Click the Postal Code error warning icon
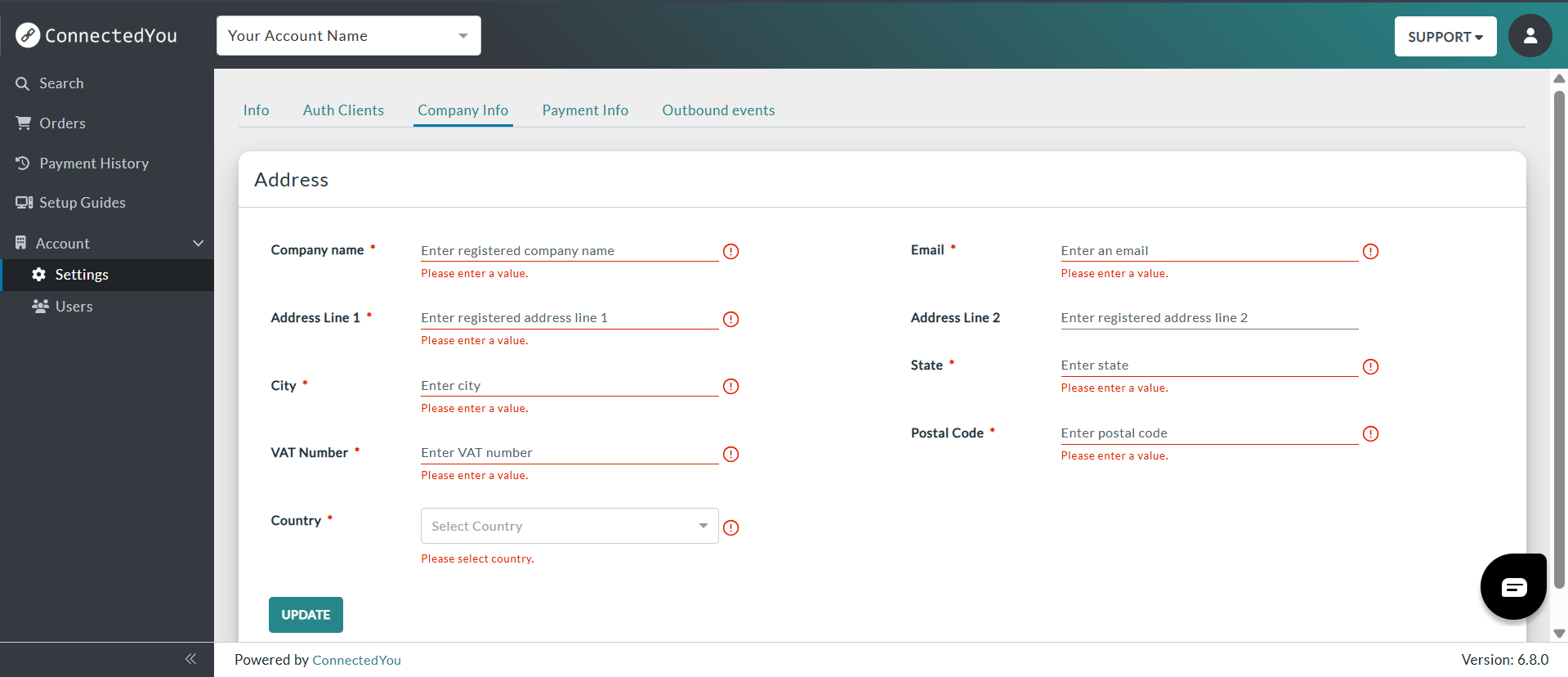The image size is (1568, 677). click(1371, 434)
